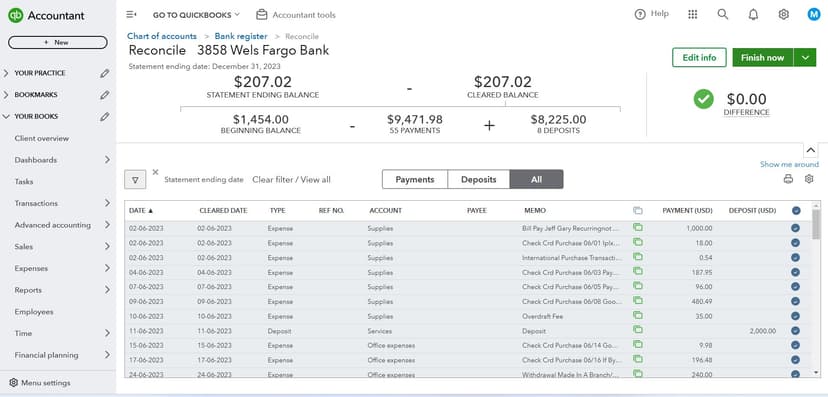Edit the Your Practice section pencil
Viewport: 828px width, 397px height.
pyautogui.click(x=105, y=73)
